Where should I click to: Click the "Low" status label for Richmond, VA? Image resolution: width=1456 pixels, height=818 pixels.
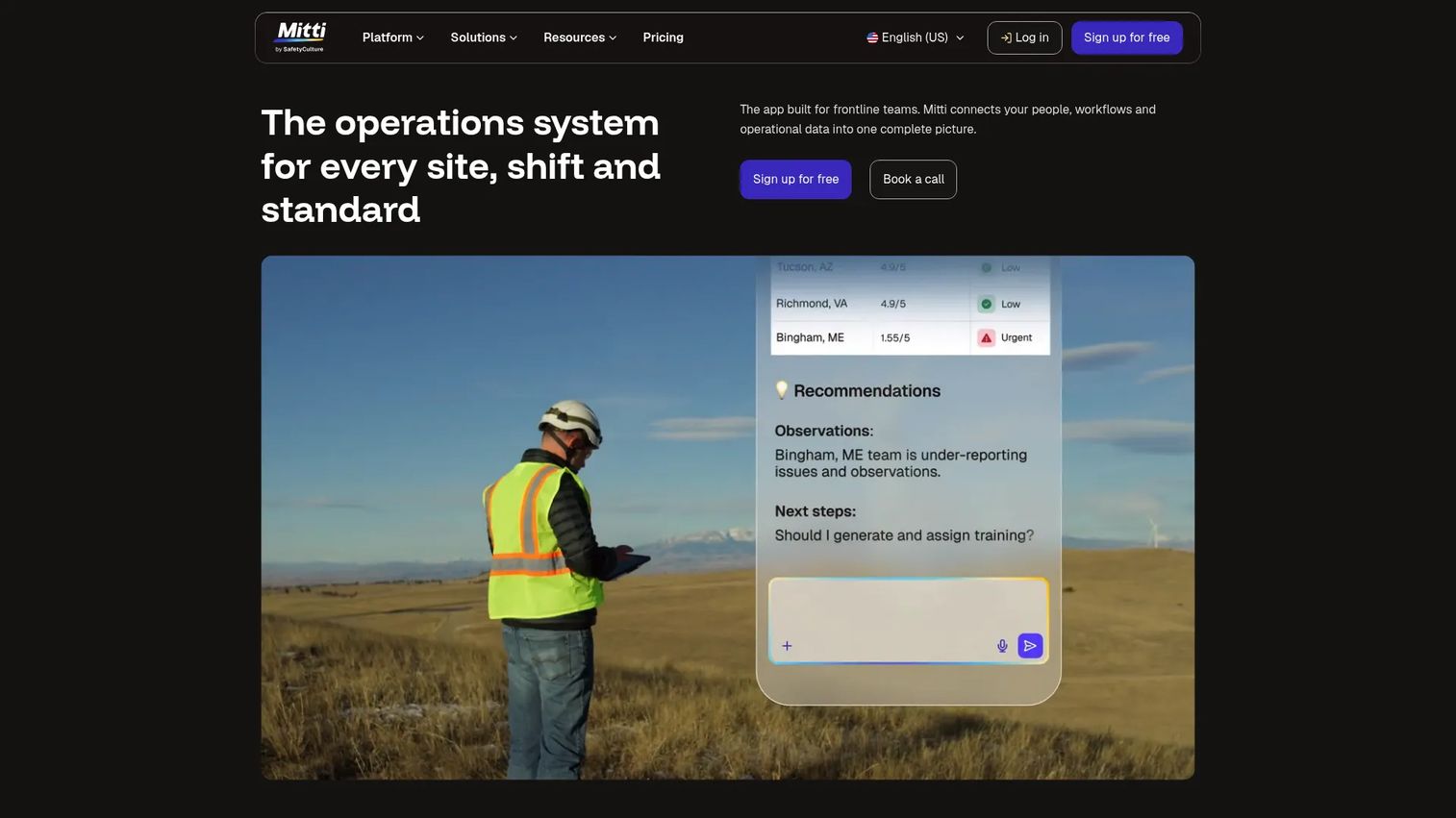click(x=1011, y=304)
